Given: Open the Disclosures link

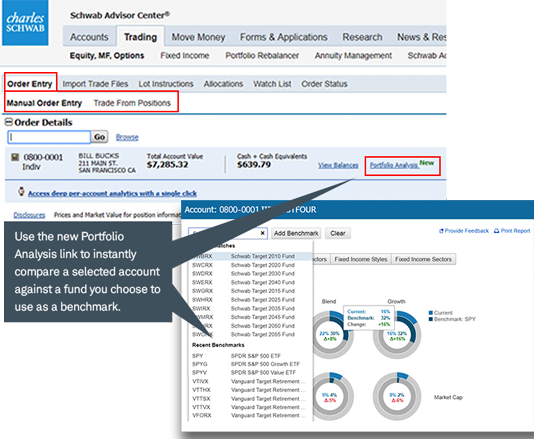Looking at the screenshot, I should (x=29, y=215).
